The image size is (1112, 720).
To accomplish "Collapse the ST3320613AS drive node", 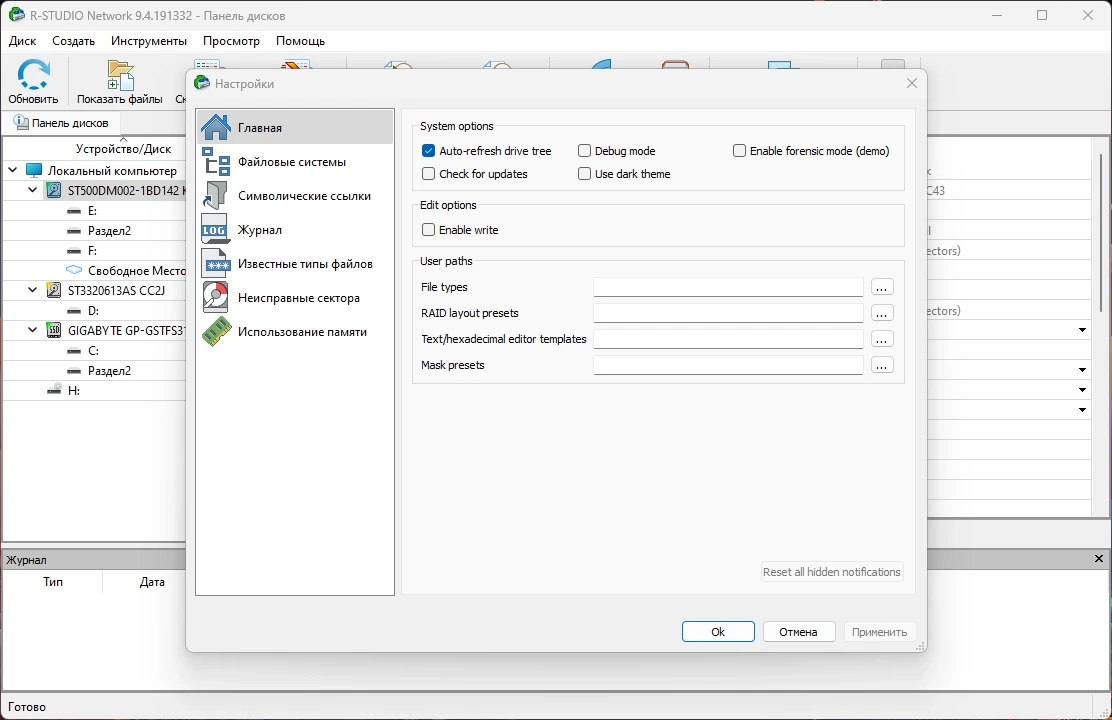I will (32, 290).
